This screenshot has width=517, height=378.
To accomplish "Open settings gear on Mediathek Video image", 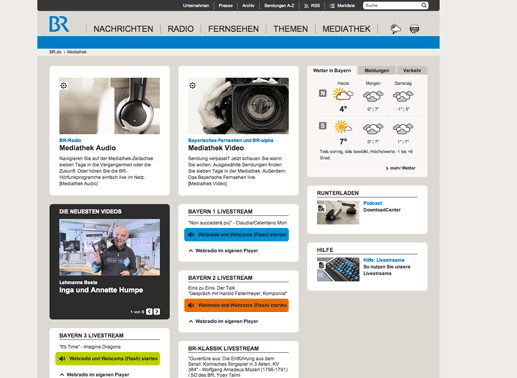I will click(192, 86).
